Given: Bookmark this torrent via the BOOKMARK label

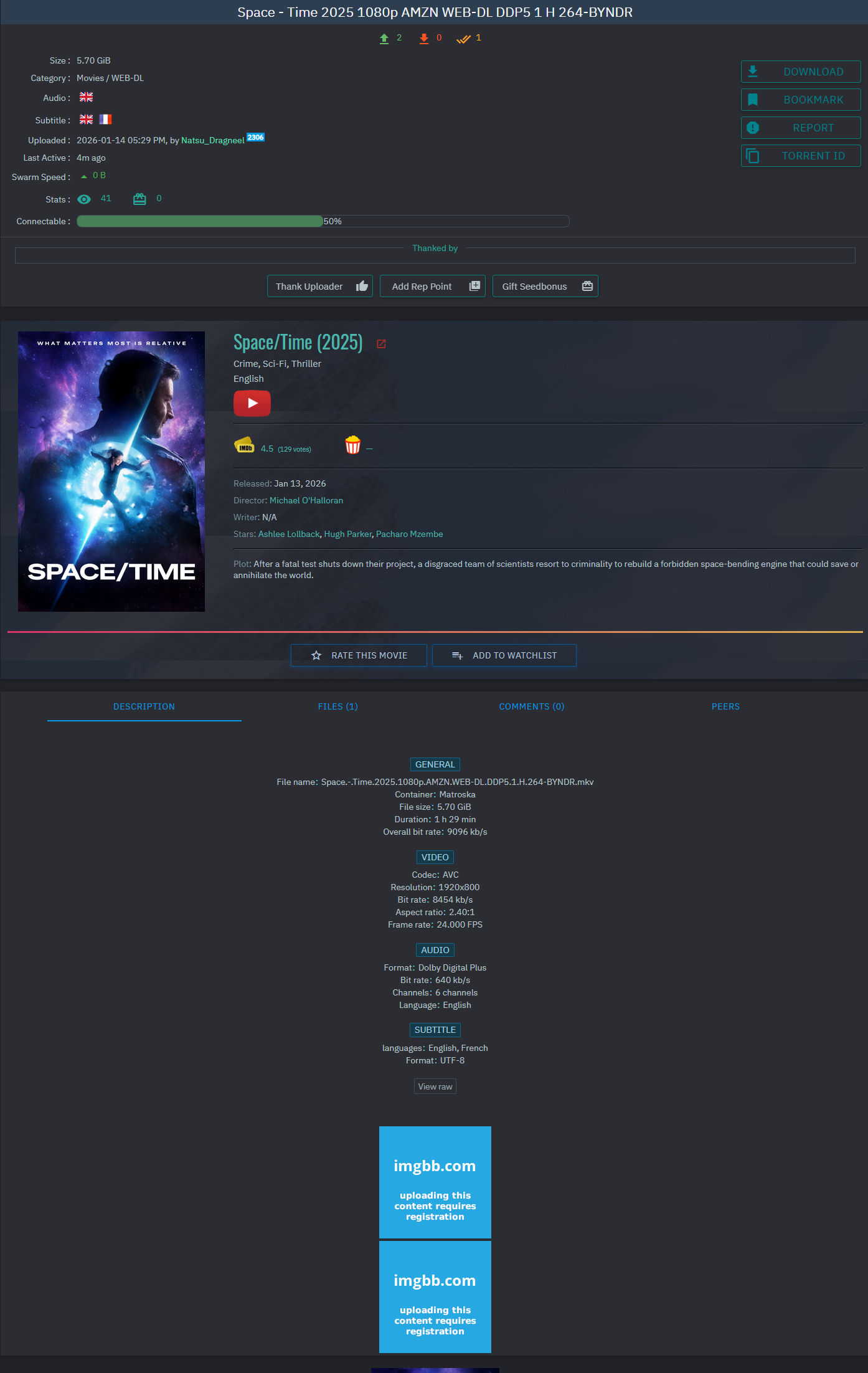Looking at the screenshot, I should tap(813, 100).
